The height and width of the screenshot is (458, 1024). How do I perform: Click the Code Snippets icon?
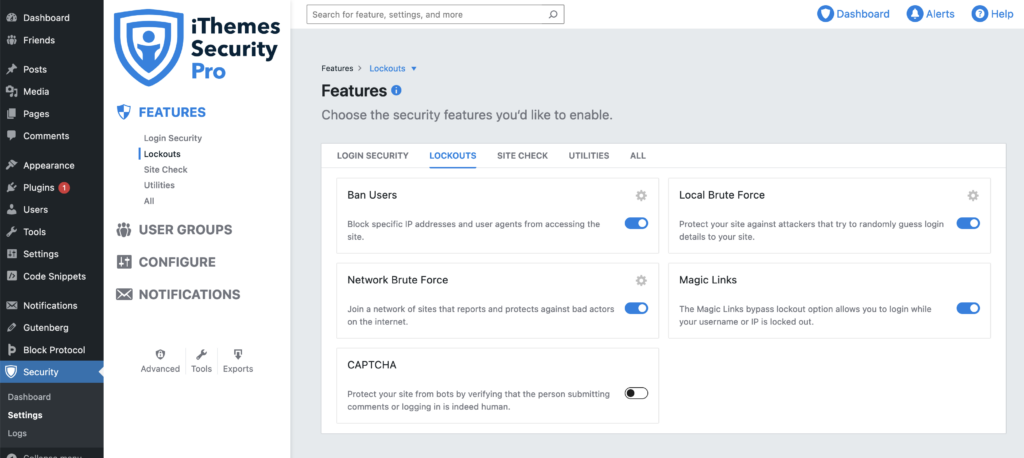(11, 276)
